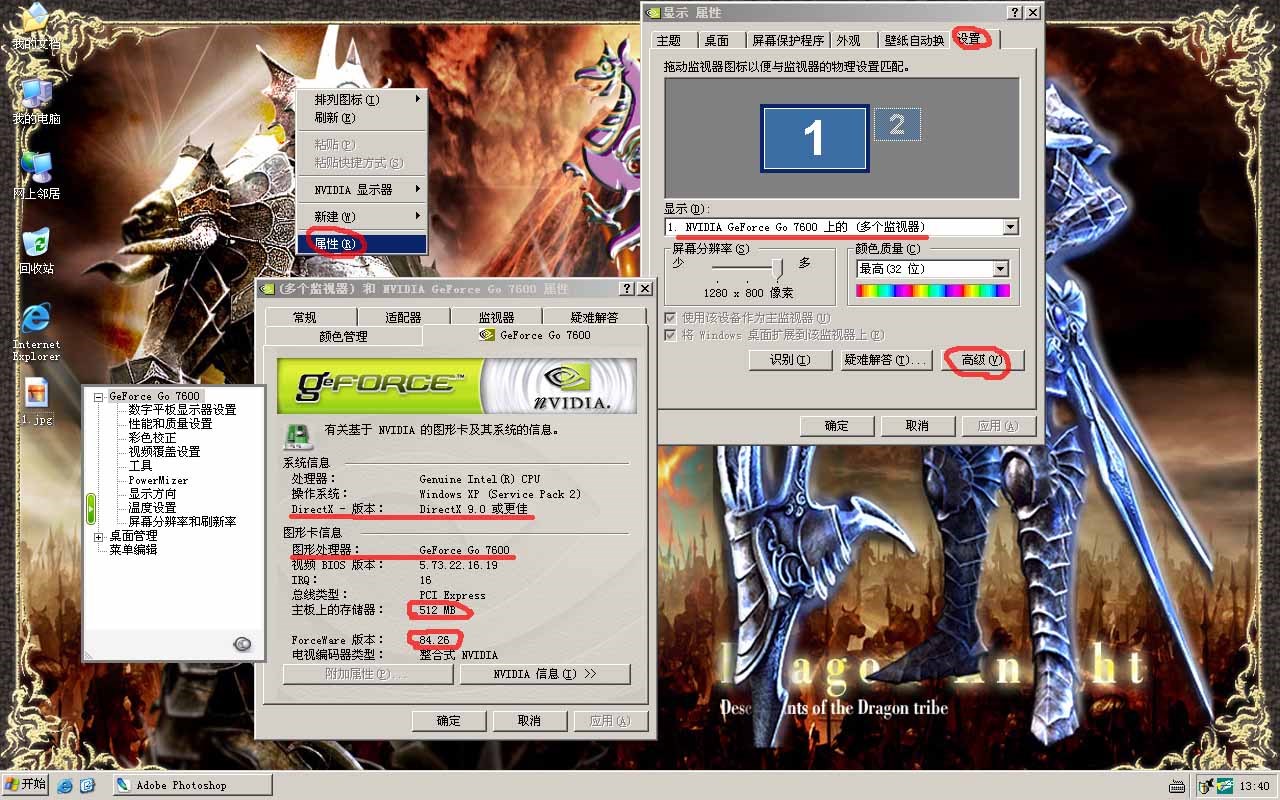Screen dimensions: 1280x800
Task: Click the rainbow color quality bar
Action: click(933, 291)
